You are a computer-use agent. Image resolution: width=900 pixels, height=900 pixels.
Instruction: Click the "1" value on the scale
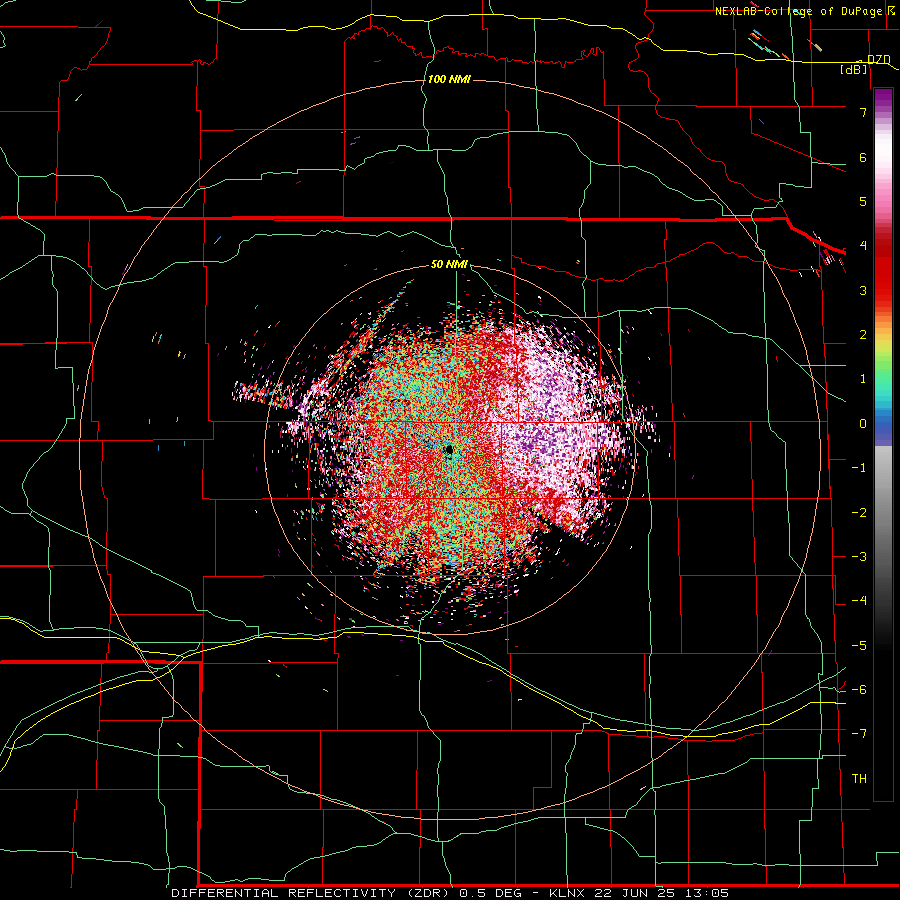(863, 379)
